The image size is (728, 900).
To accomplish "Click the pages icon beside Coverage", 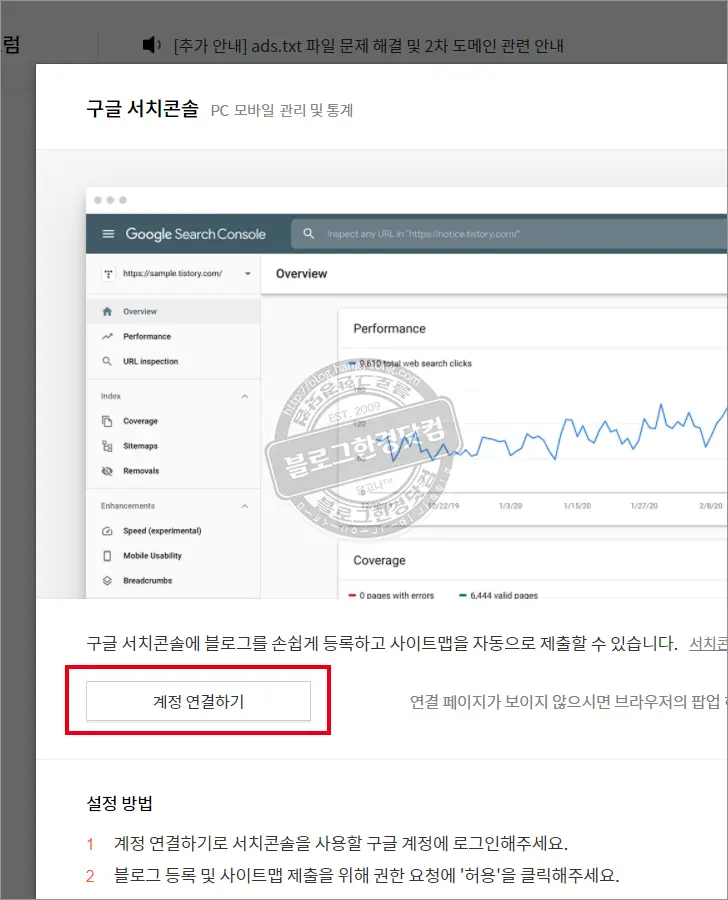I will coord(107,421).
